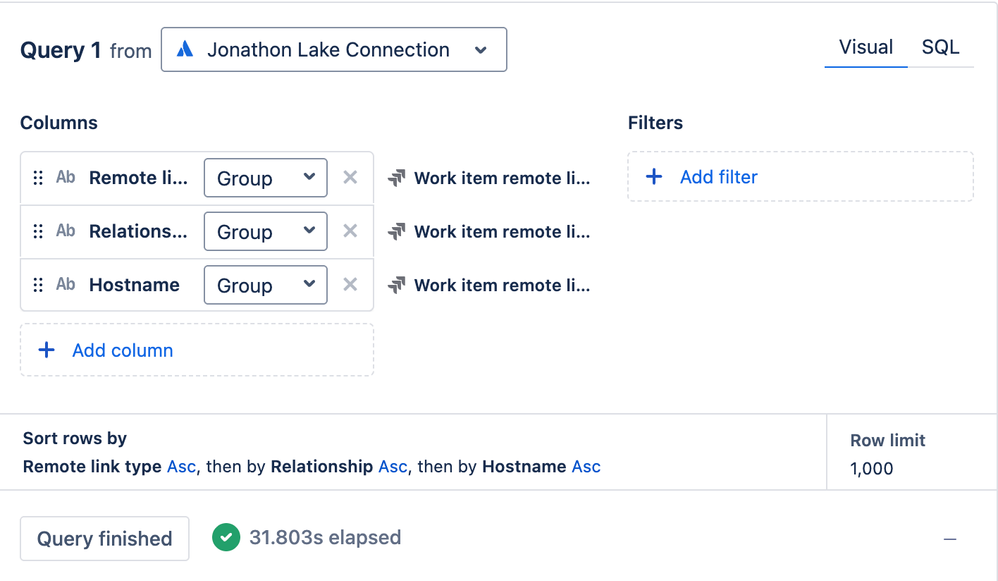The width and height of the screenshot is (998, 581).
Task: Select the Hostname column name
Action: [134, 284]
